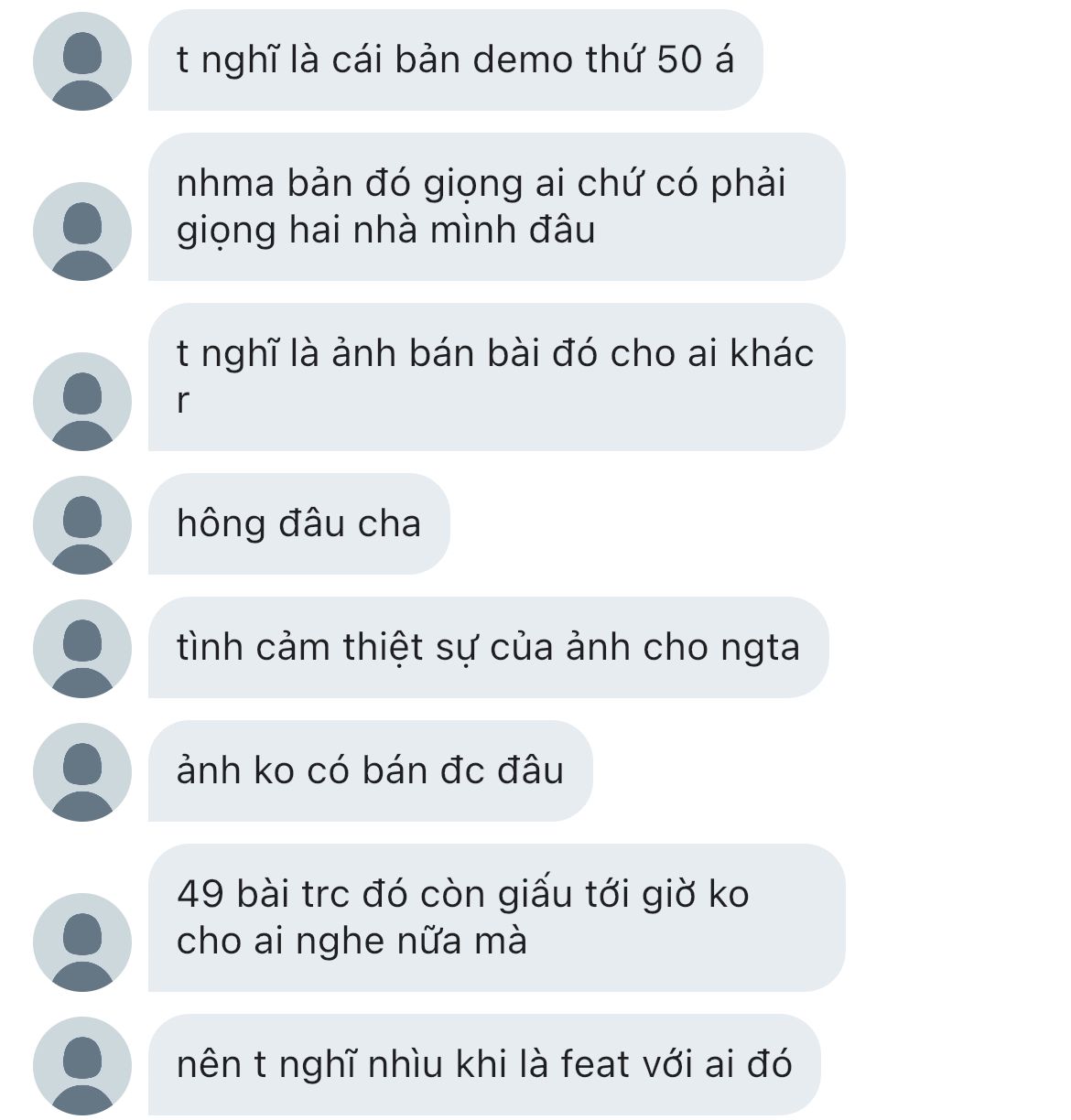This screenshot has width=1071, height=1120.
Task: Tap avatar beside the "49 bài trc đó" message
Action: coord(82,942)
